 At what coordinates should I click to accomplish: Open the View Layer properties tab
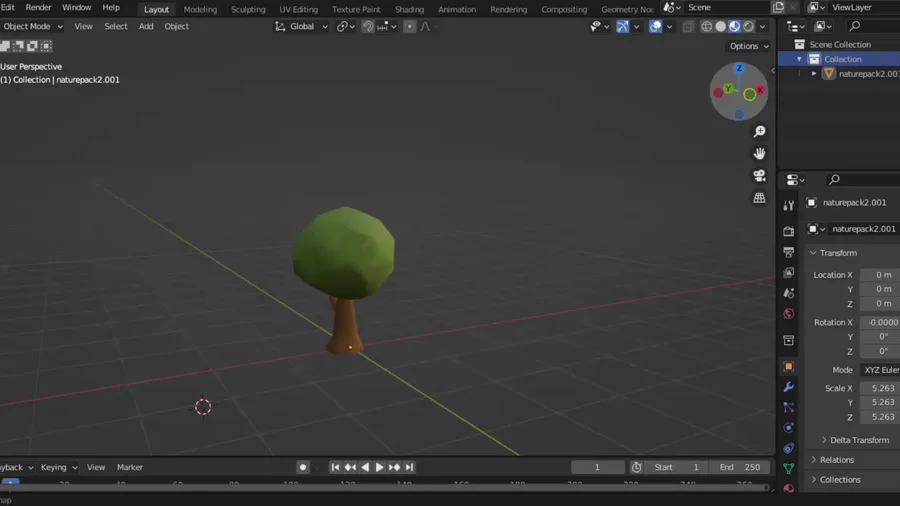789,273
